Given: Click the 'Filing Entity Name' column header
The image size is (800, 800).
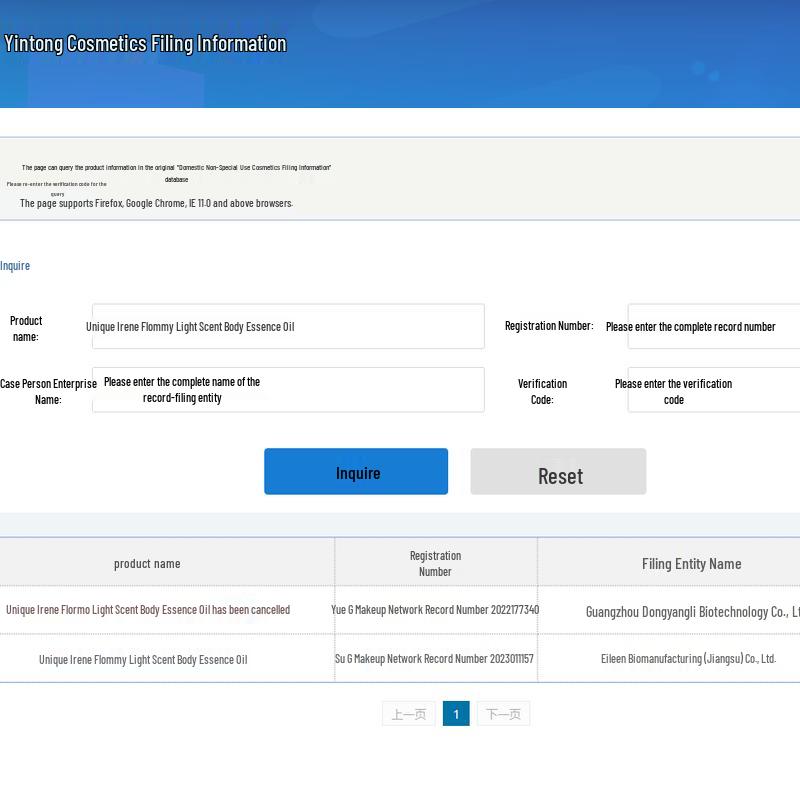Looking at the screenshot, I should point(691,564).
